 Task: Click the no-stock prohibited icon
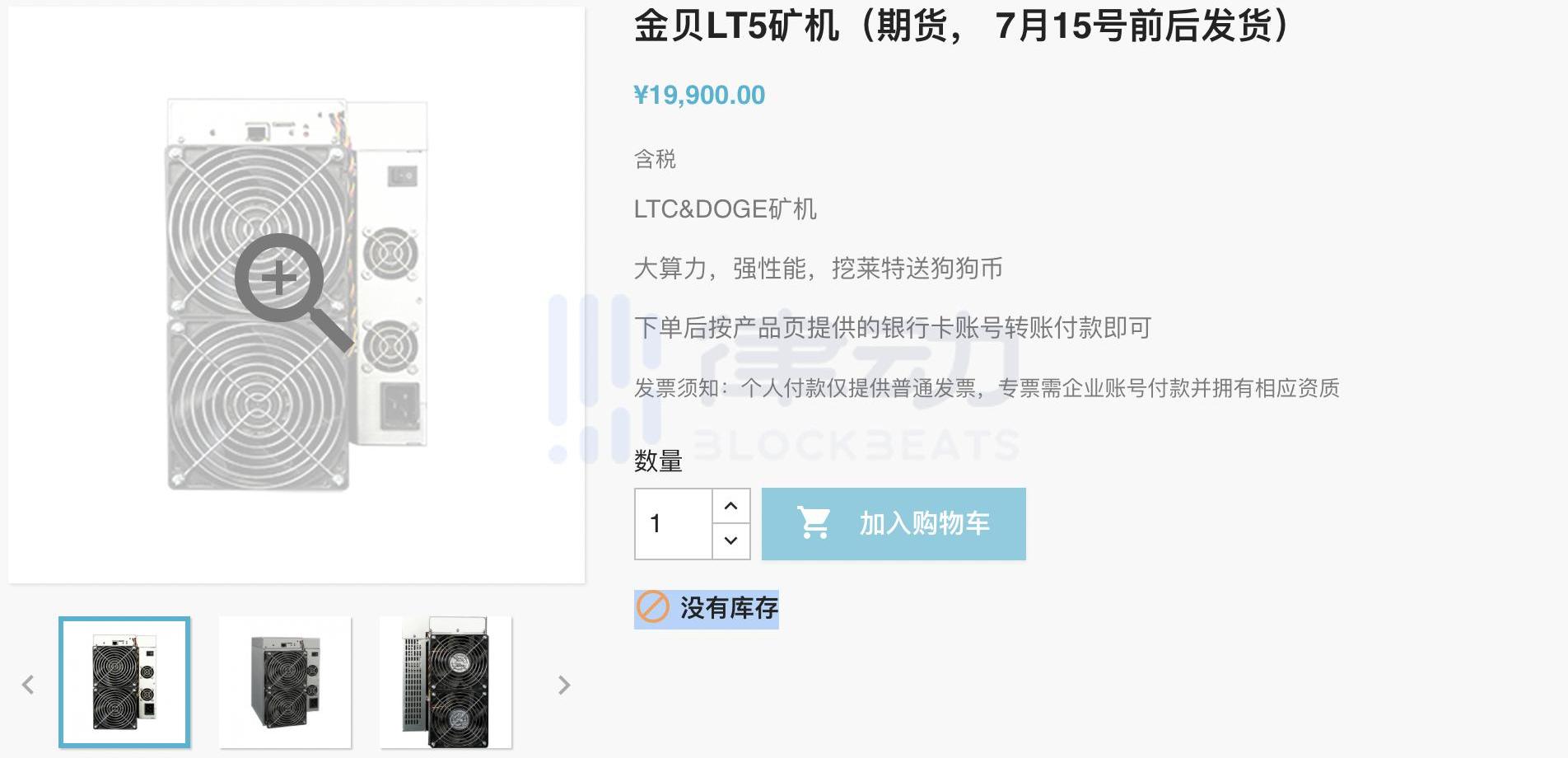coord(653,608)
